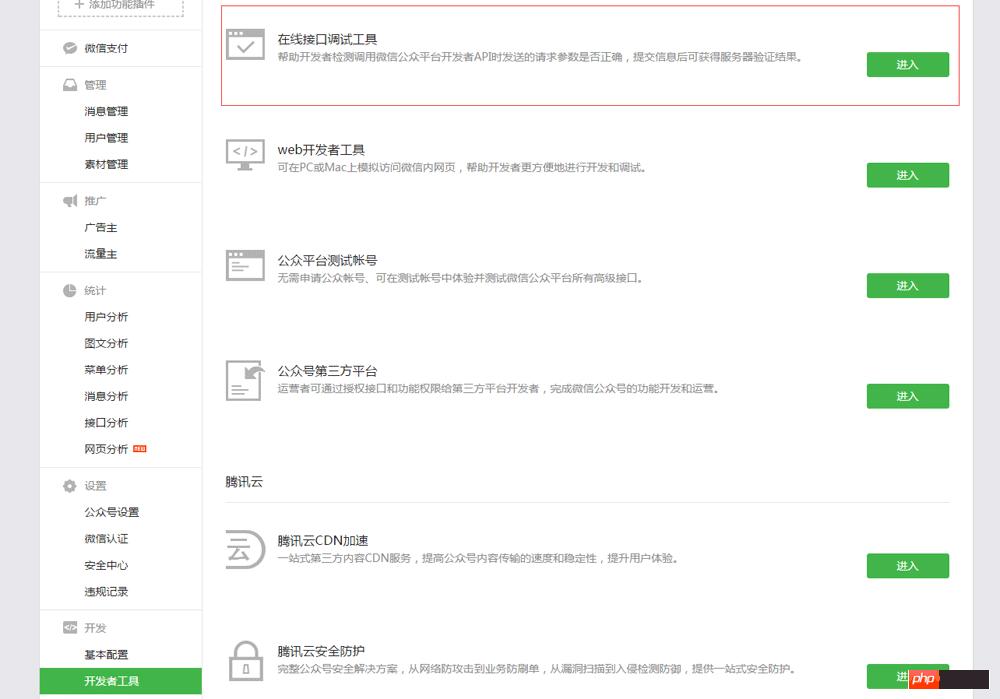
Task: Select 开发者工具 in the sidebar
Action: pos(112,681)
